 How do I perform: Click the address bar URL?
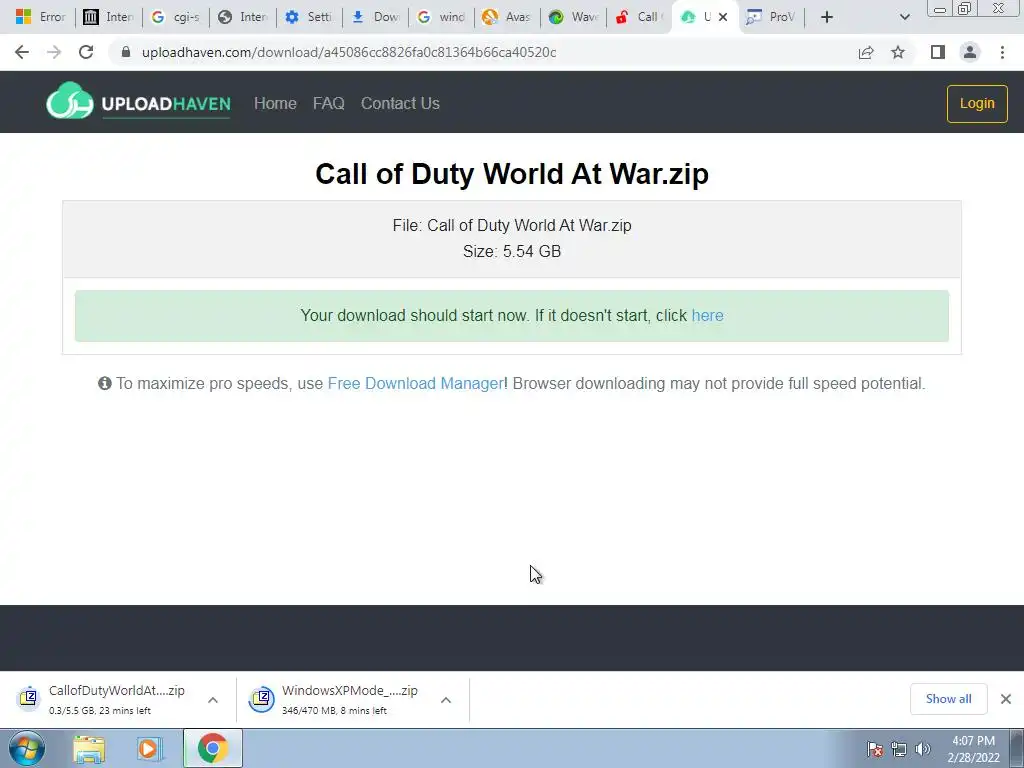click(349, 52)
